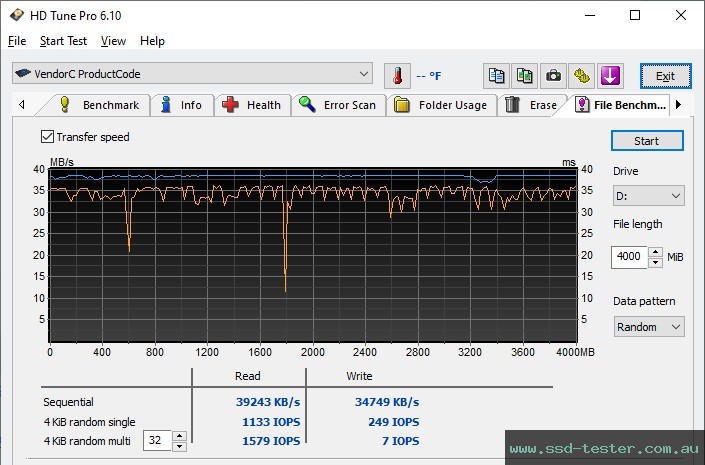The height and width of the screenshot is (465, 705).
Task: Click the queue depth 32 input field
Action: tap(157, 441)
